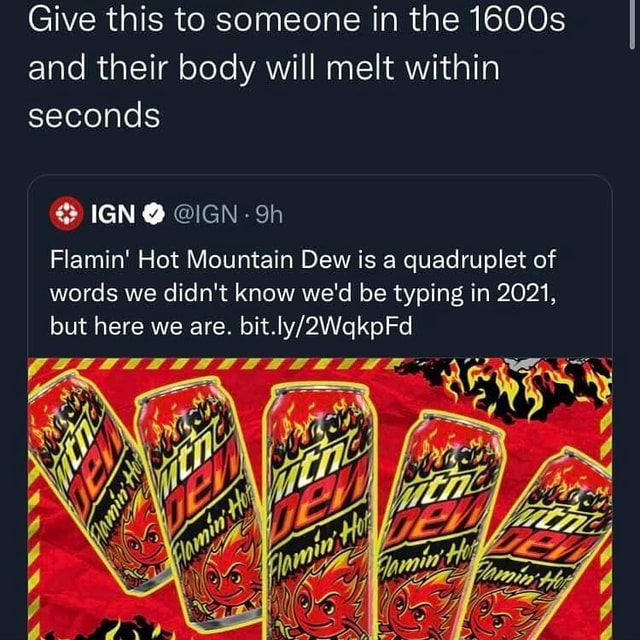Image resolution: width=640 pixels, height=640 pixels.
Task: Follow the bit.ly/2WqkpFd link
Action: click(326, 326)
